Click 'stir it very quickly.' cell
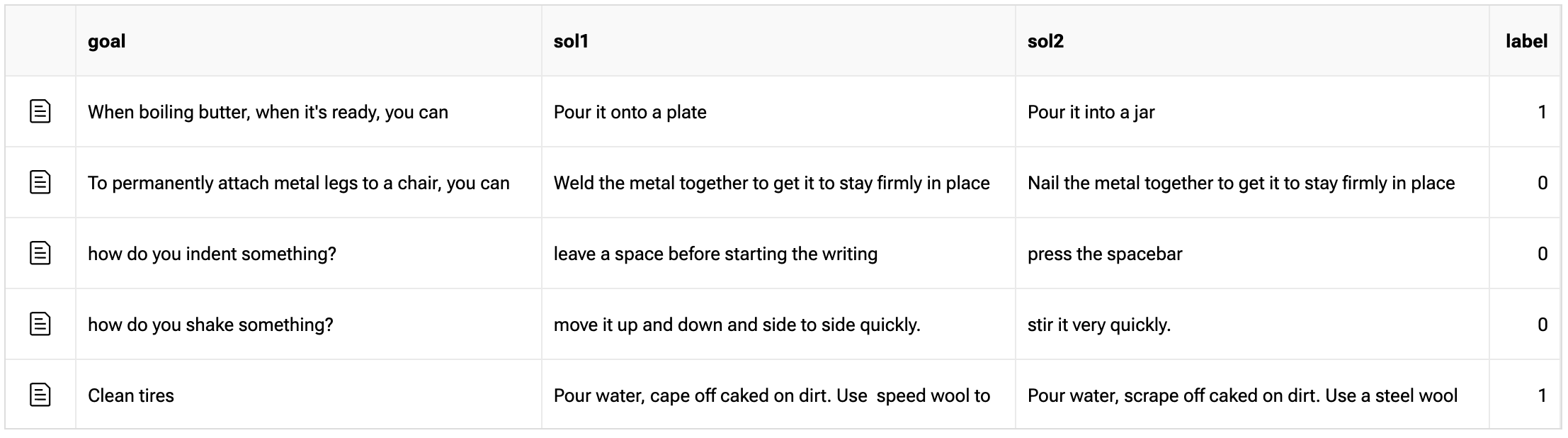The width and height of the screenshot is (1568, 438). (1099, 325)
